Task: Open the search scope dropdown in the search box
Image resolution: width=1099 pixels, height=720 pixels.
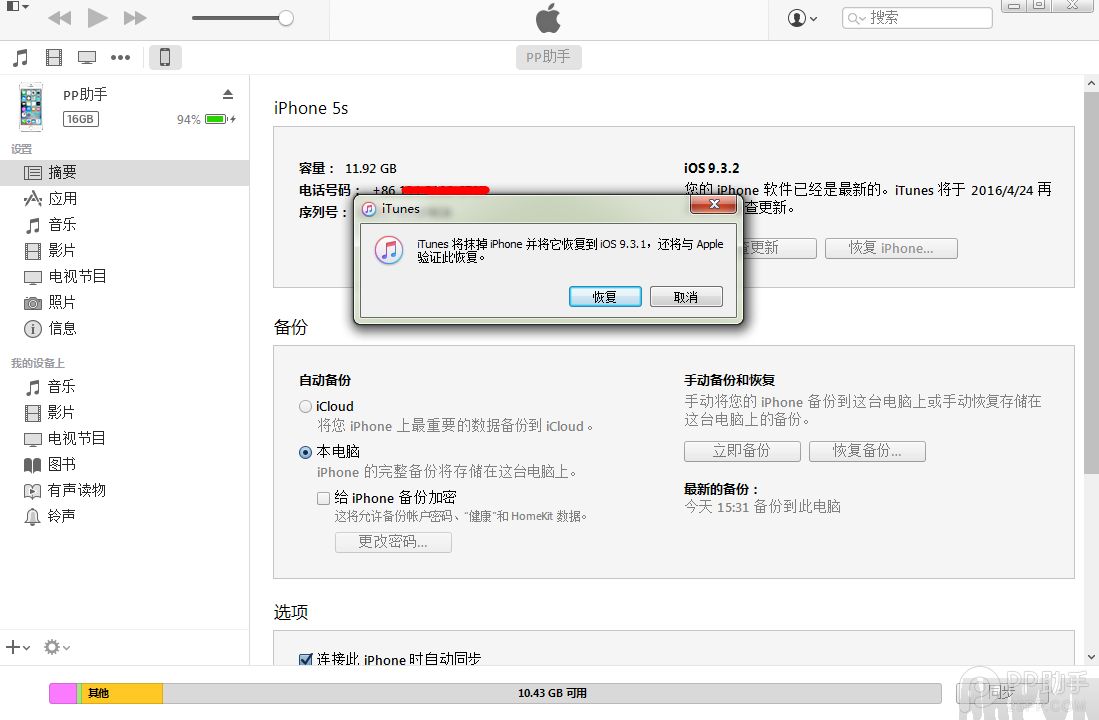Action: click(855, 17)
